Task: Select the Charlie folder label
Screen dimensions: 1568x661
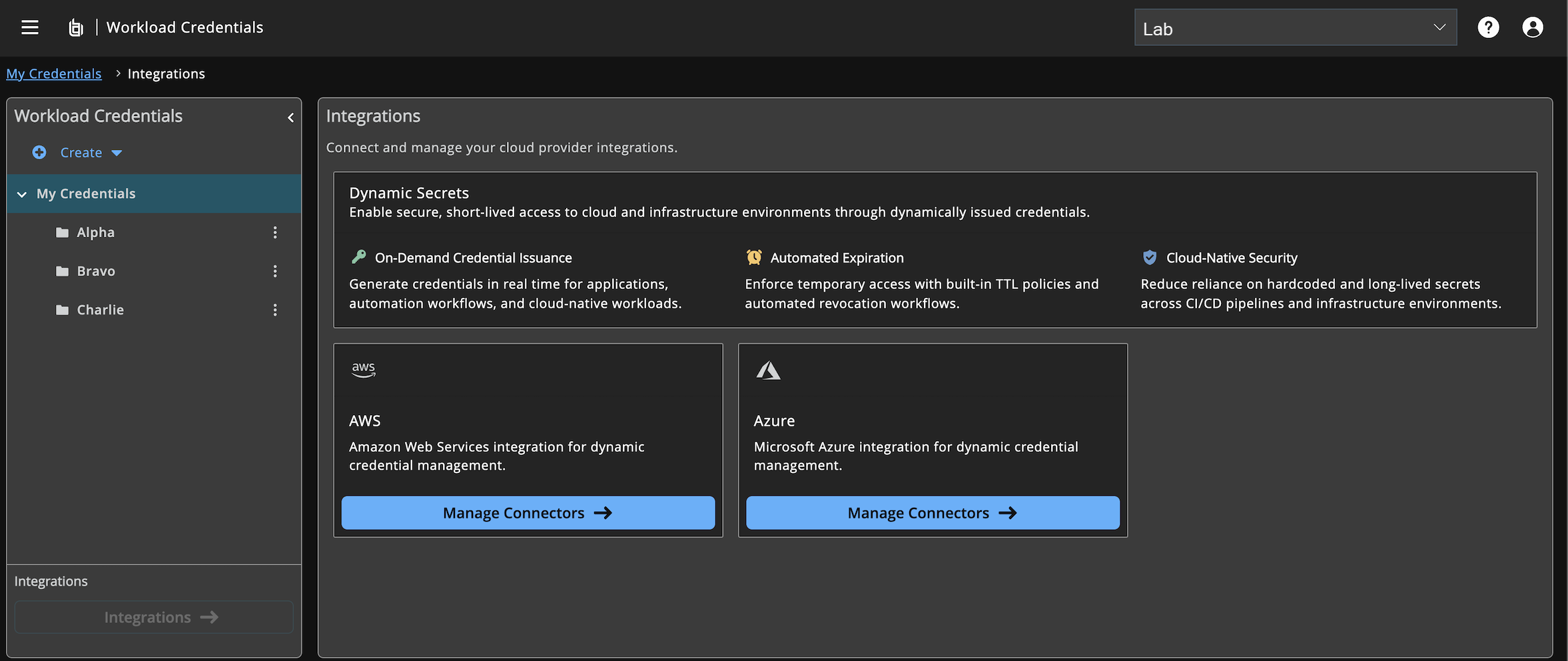Action: point(101,310)
